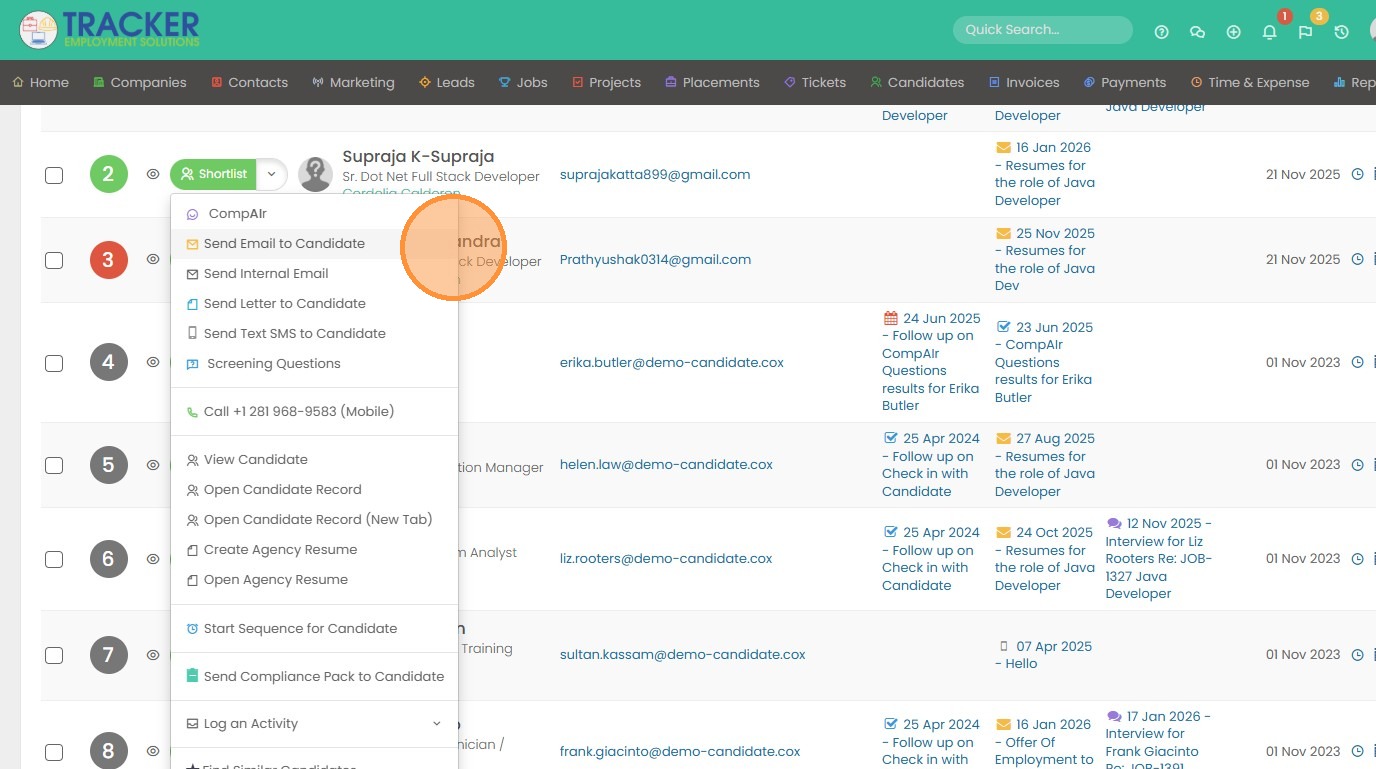Tick the checkbox for row 2
Viewport: 1376px width, 769px height.
(54, 175)
